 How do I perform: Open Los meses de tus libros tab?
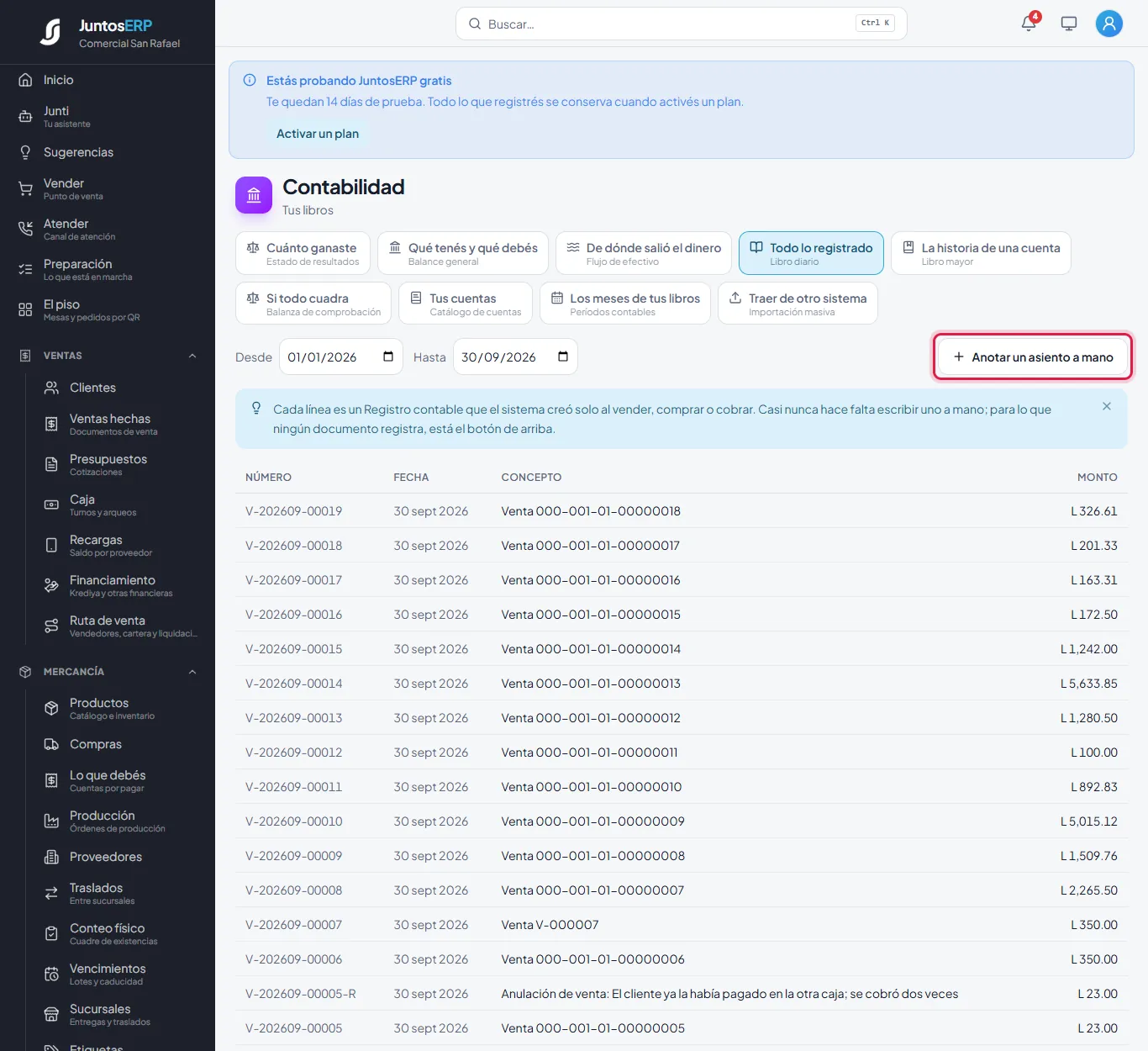pos(625,304)
